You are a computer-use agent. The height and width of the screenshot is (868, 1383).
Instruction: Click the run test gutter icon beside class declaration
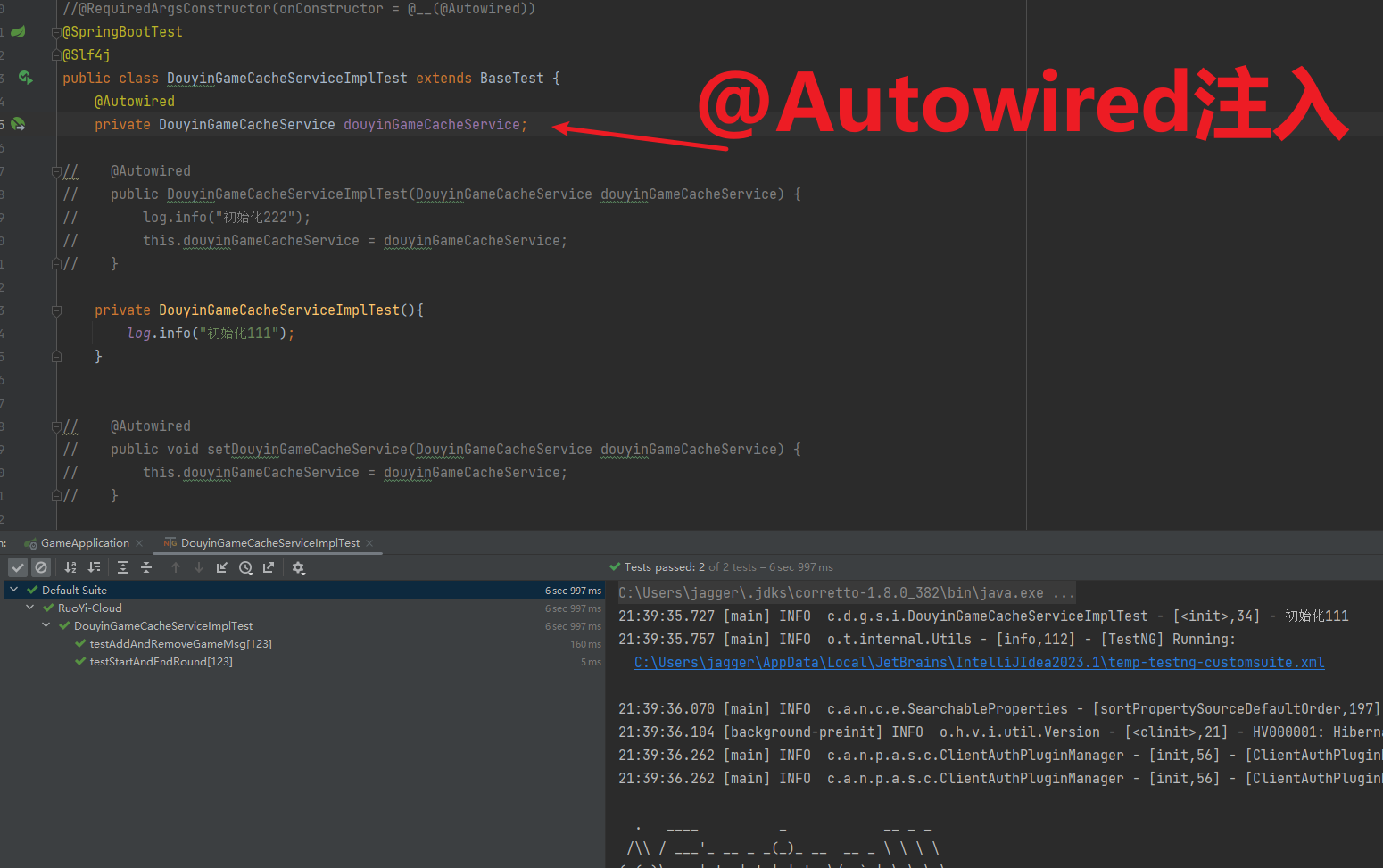click(x=26, y=78)
